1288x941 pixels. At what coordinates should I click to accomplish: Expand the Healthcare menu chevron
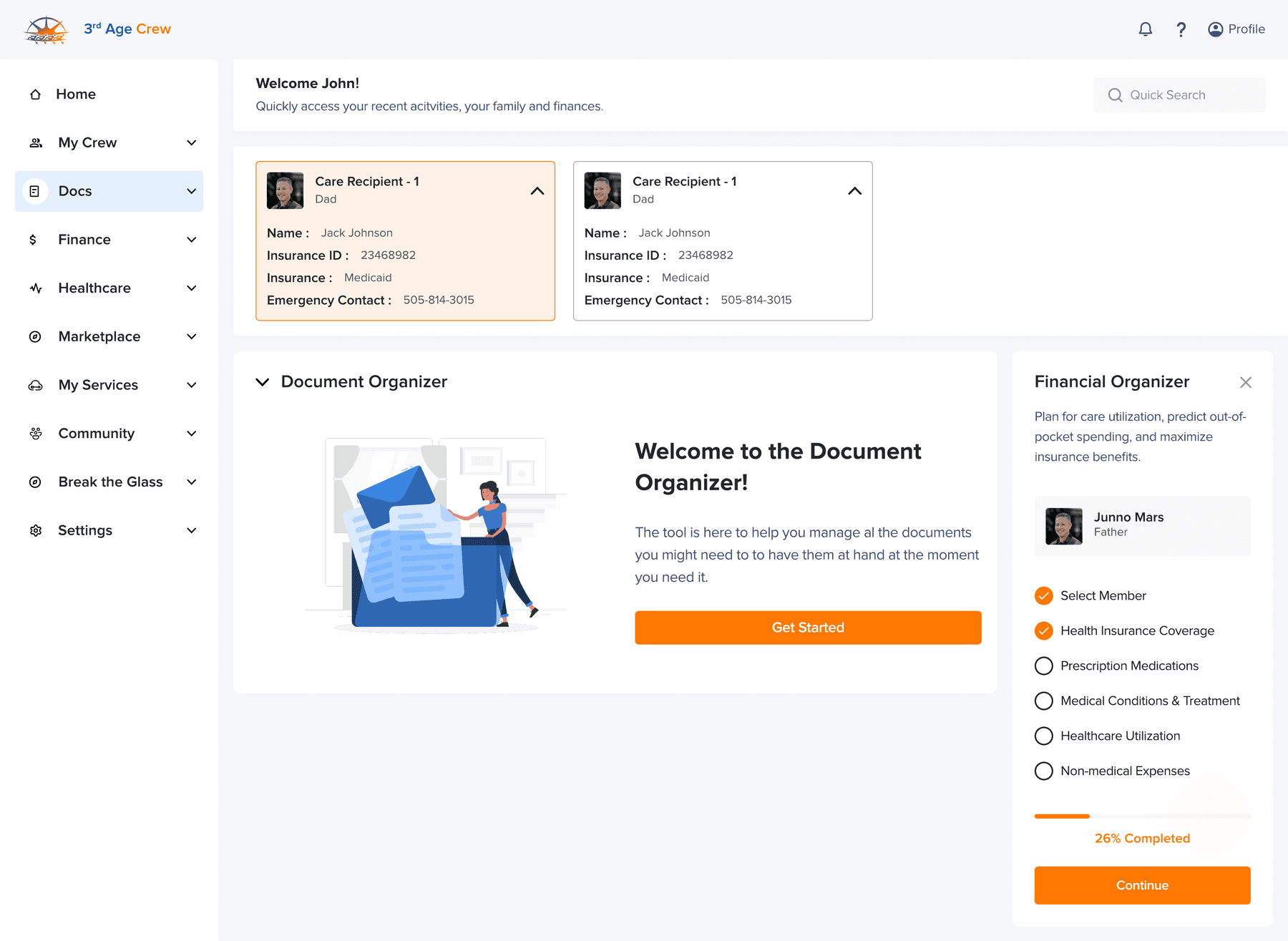pyautogui.click(x=192, y=288)
